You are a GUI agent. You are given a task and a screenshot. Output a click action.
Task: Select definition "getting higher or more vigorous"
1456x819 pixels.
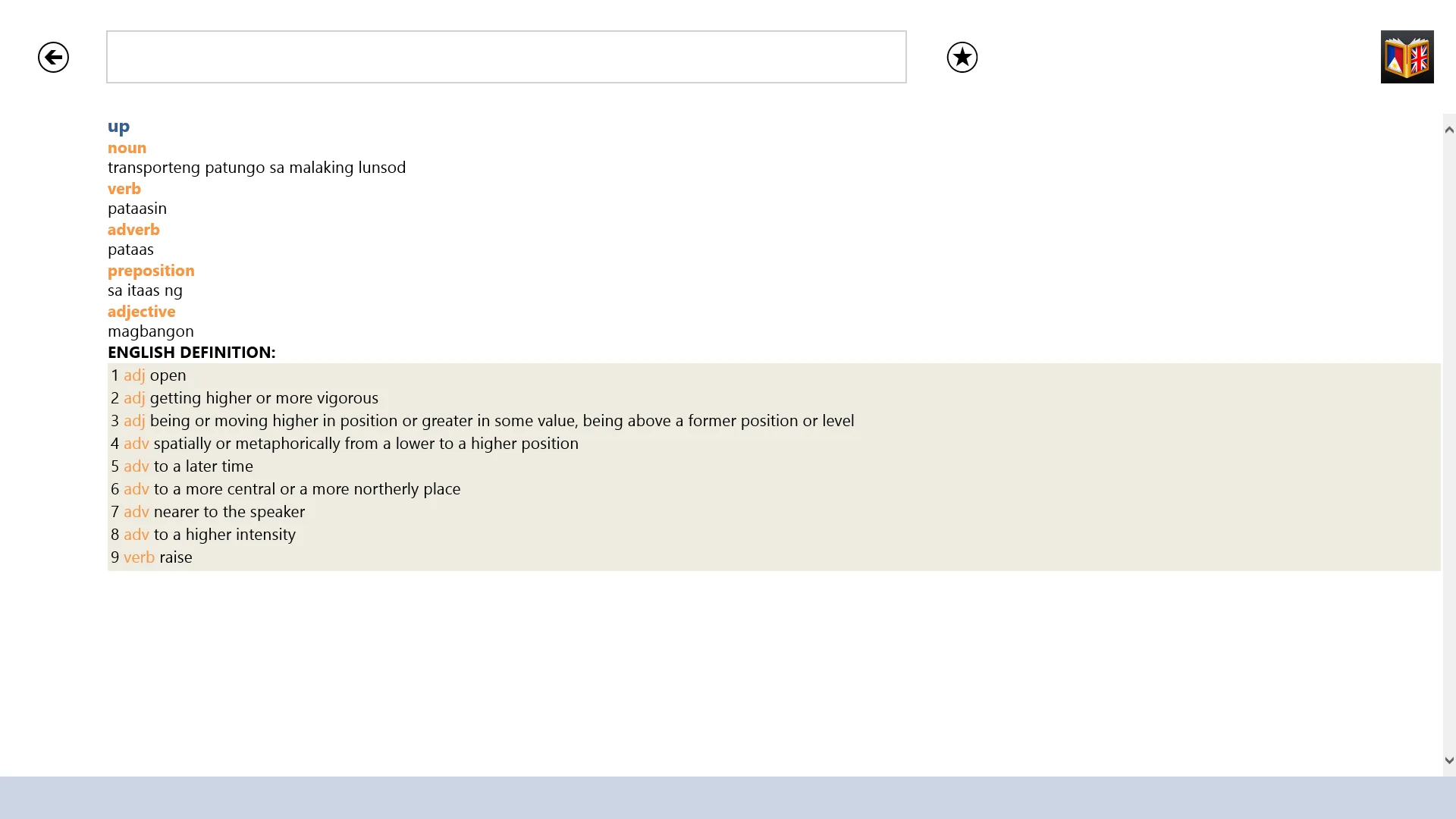[x=264, y=398]
